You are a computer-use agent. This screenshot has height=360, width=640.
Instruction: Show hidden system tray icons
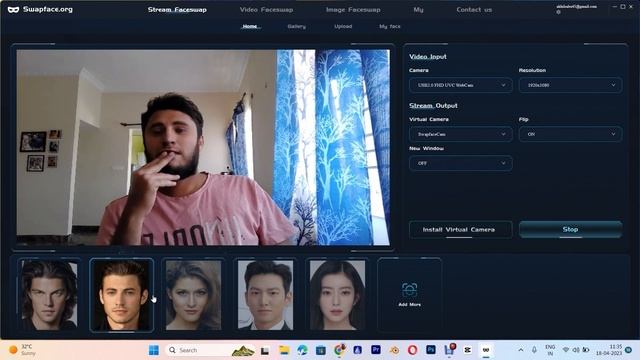click(x=521, y=350)
